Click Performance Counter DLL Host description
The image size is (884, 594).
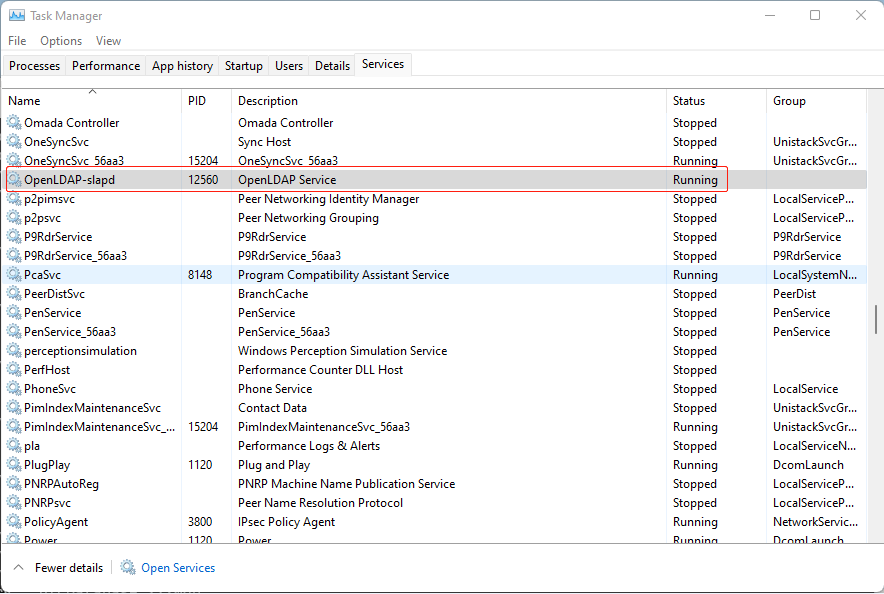pos(320,370)
